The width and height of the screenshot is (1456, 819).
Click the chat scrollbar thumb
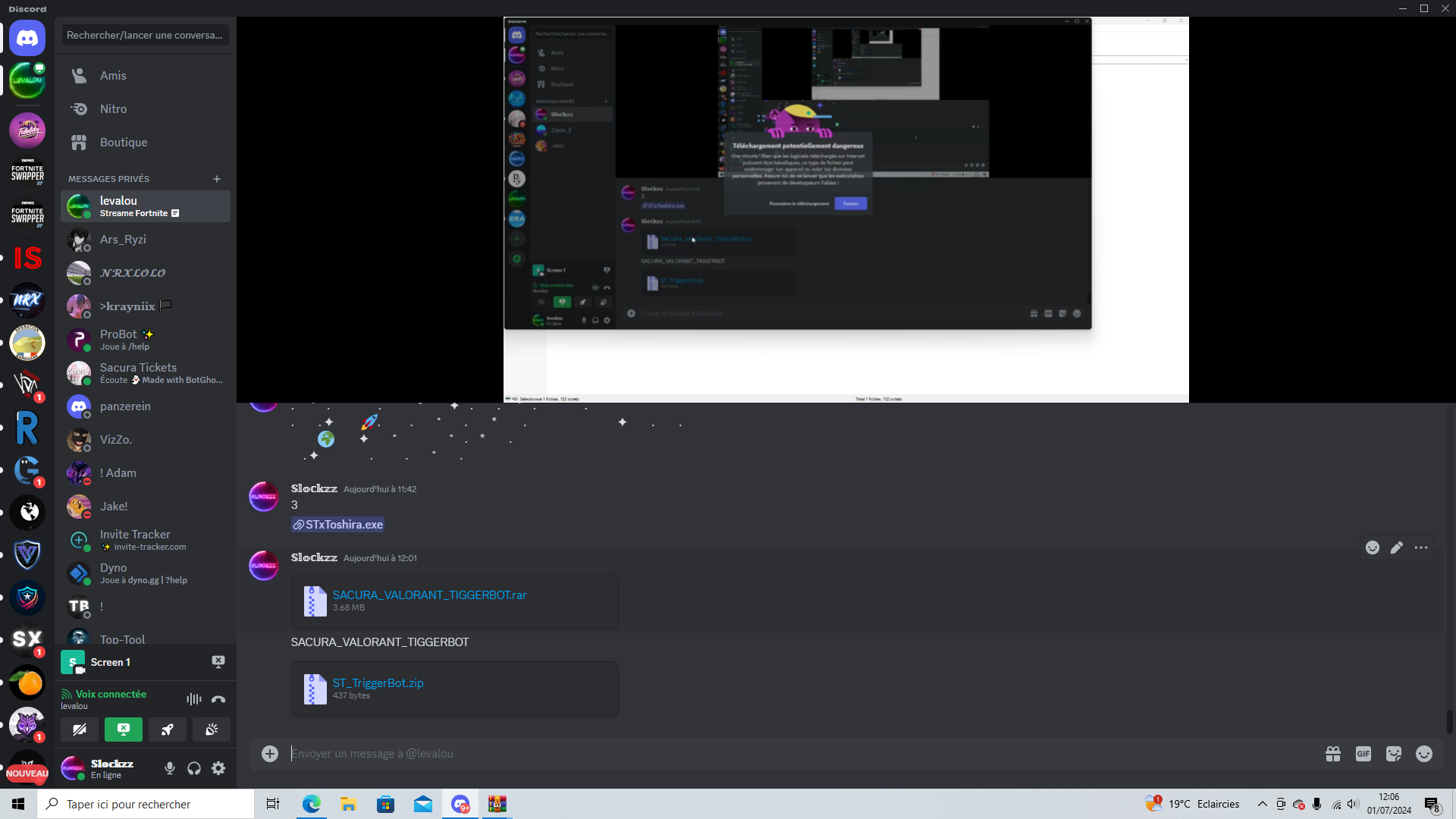[x=1450, y=722]
